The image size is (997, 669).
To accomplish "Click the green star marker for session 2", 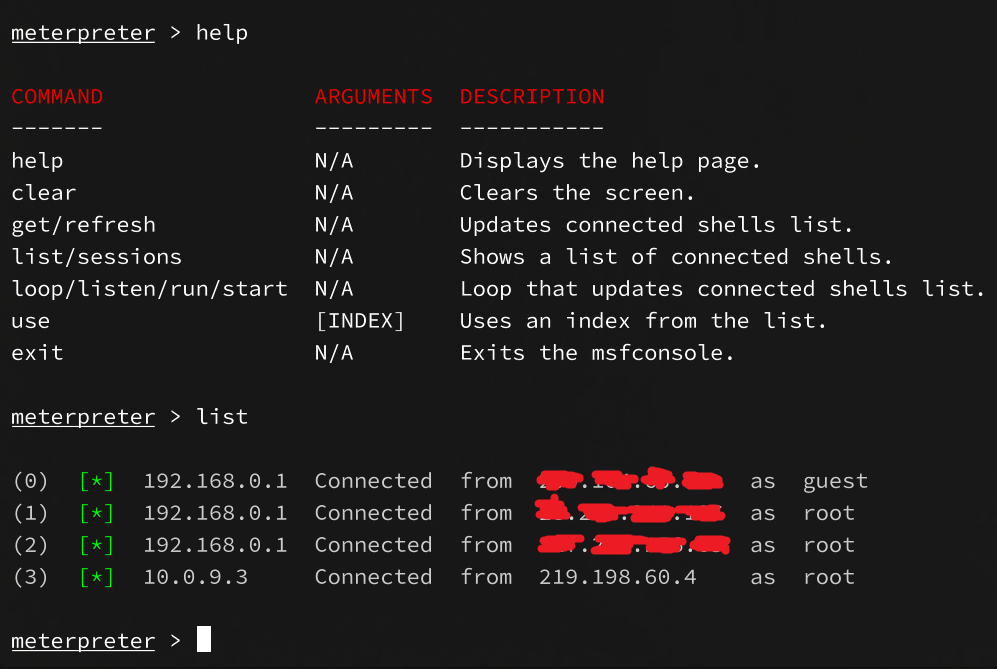I will pos(96,545).
